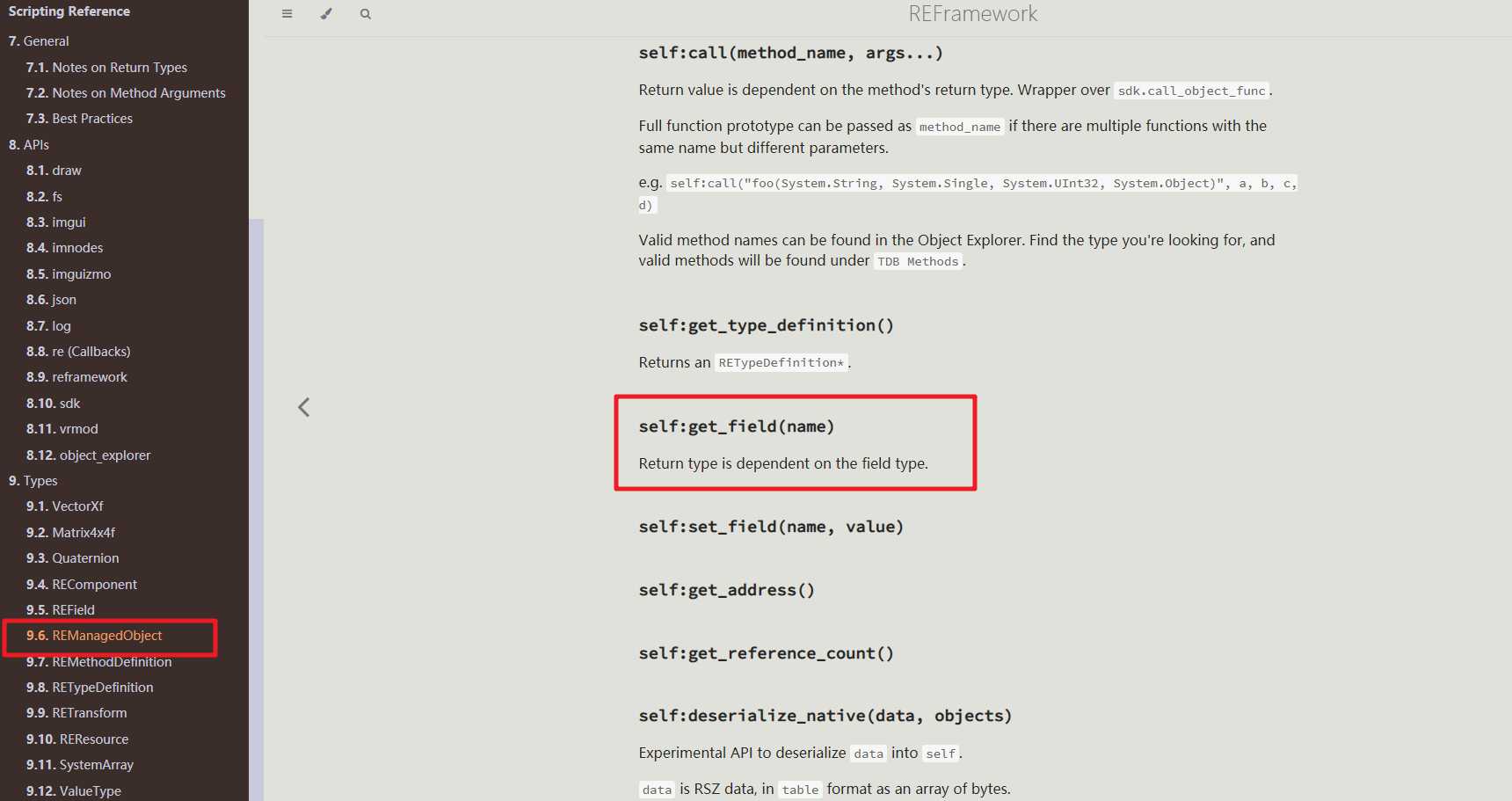Jump to self:get_type_definition() heading
The height and width of the screenshot is (801, 1512).
[766, 325]
